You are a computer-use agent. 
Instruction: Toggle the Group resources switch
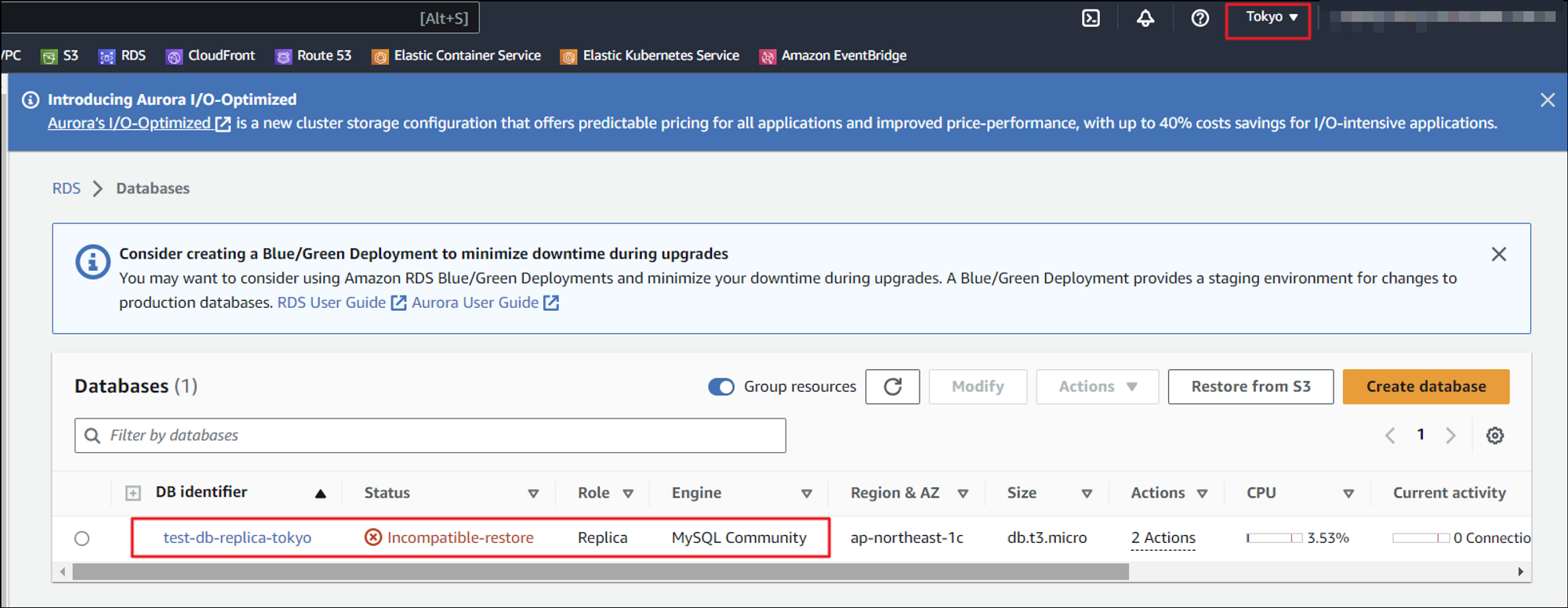[x=720, y=387]
